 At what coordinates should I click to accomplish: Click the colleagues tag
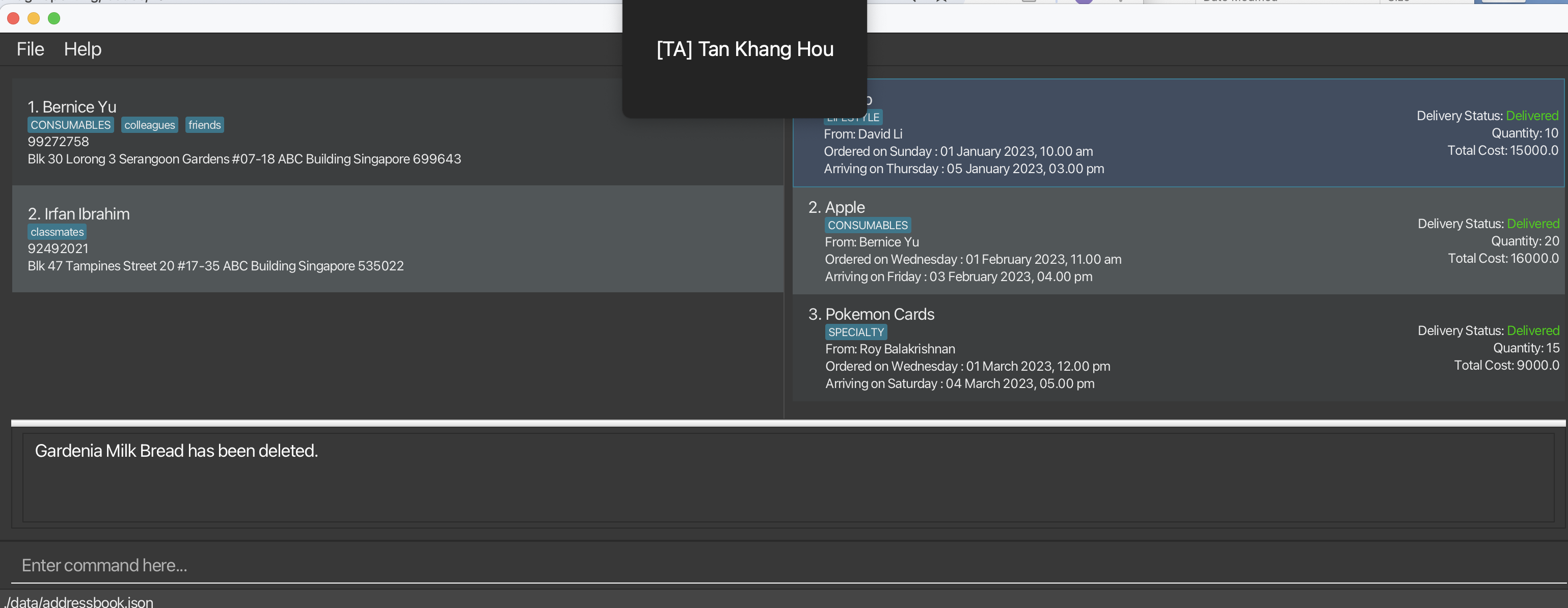150,125
